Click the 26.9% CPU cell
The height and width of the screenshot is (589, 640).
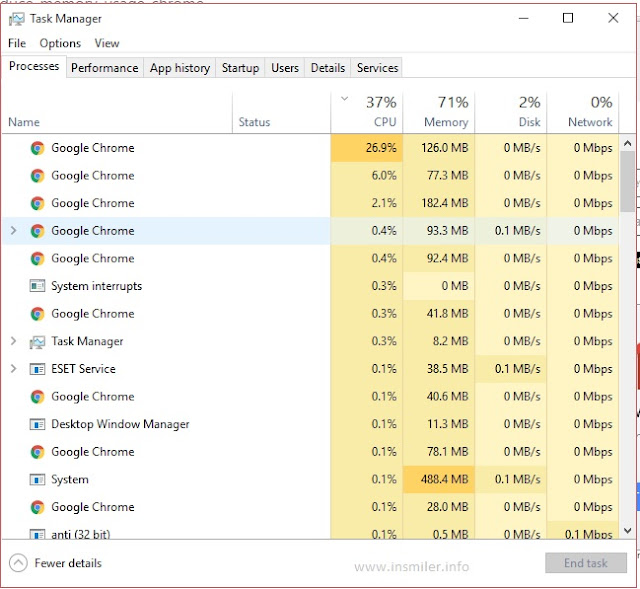coord(367,148)
